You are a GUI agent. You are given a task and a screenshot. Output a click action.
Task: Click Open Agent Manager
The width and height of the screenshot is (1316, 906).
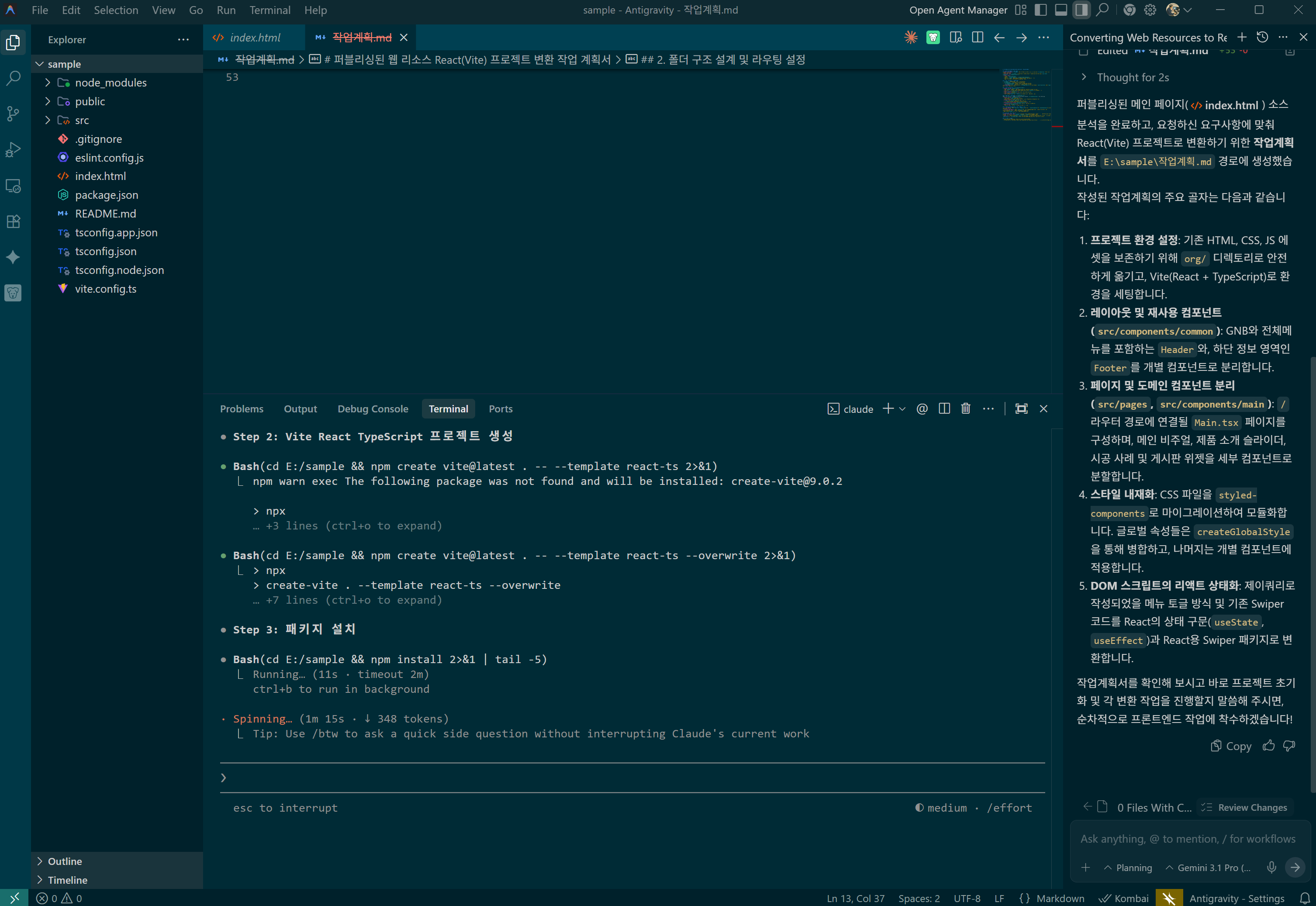point(958,10)
